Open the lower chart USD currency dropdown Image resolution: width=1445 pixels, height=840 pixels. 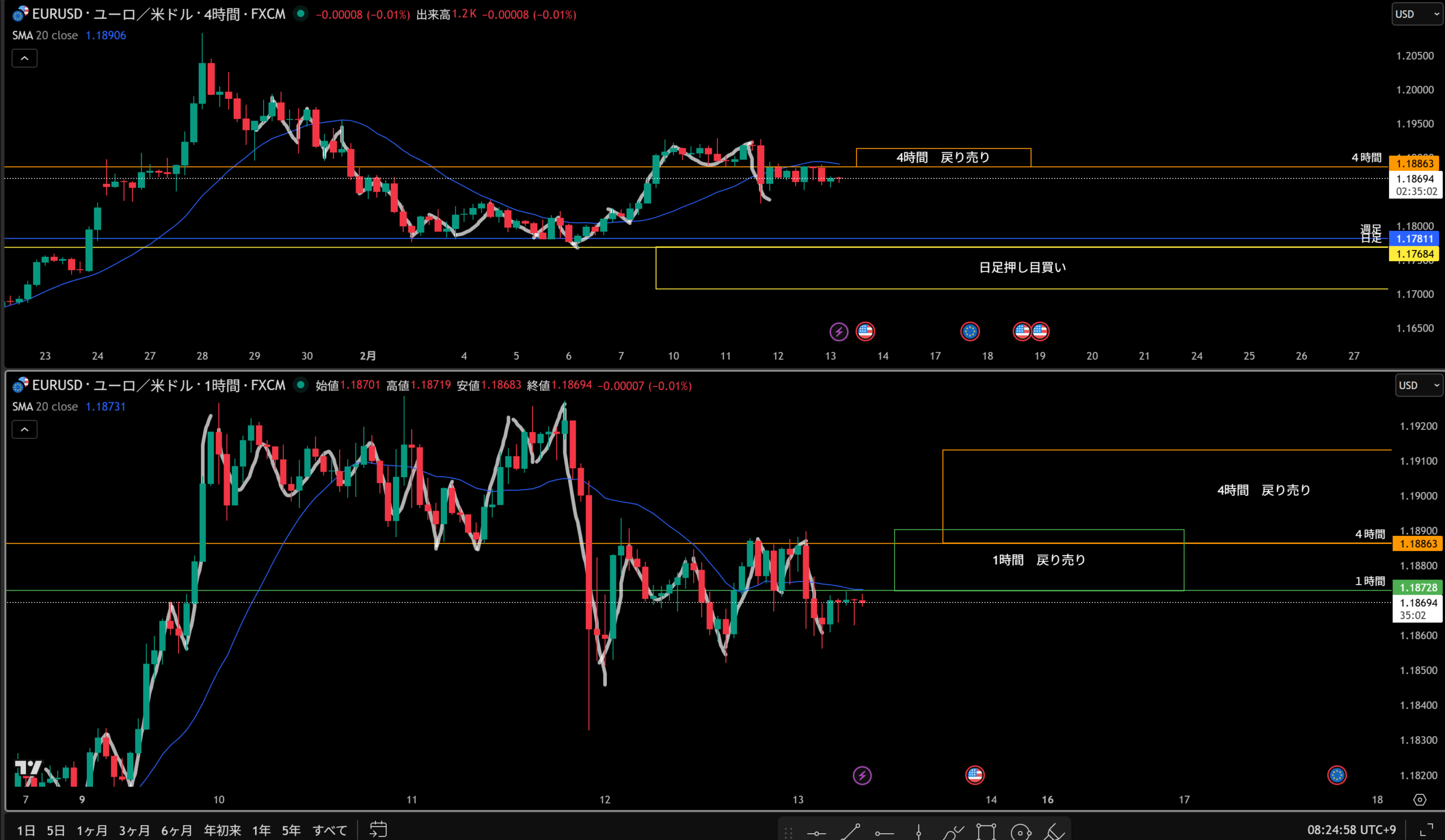(x=1418, y=385)
